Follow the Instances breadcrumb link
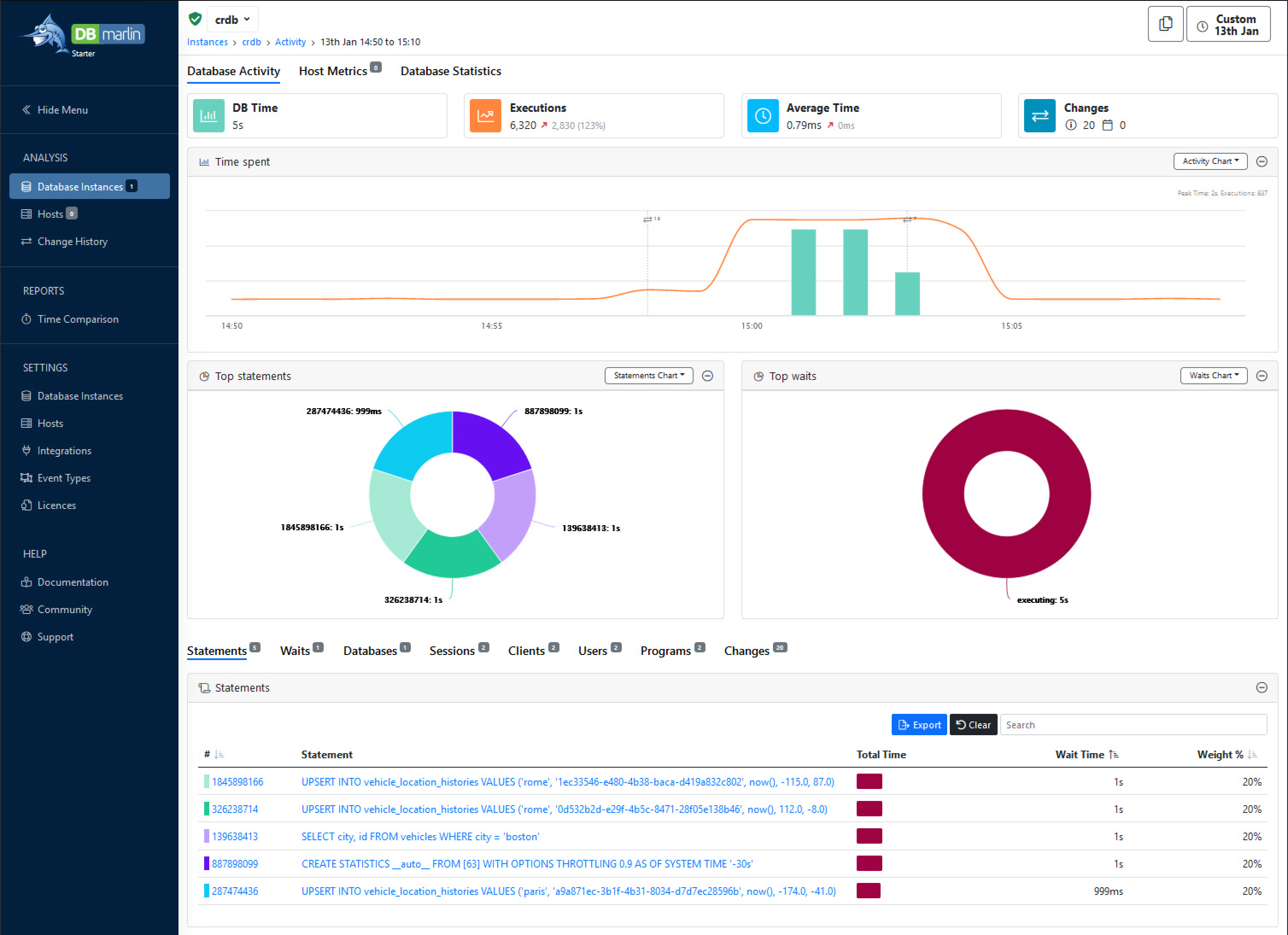Screen dimensions: 1288x935 (x=207, y=41)
